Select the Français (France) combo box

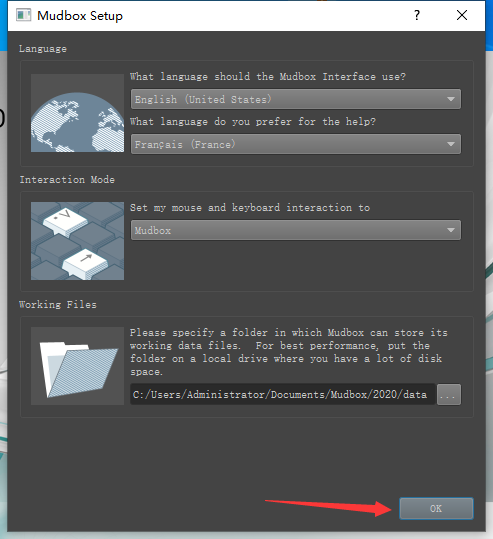point(296,144)
